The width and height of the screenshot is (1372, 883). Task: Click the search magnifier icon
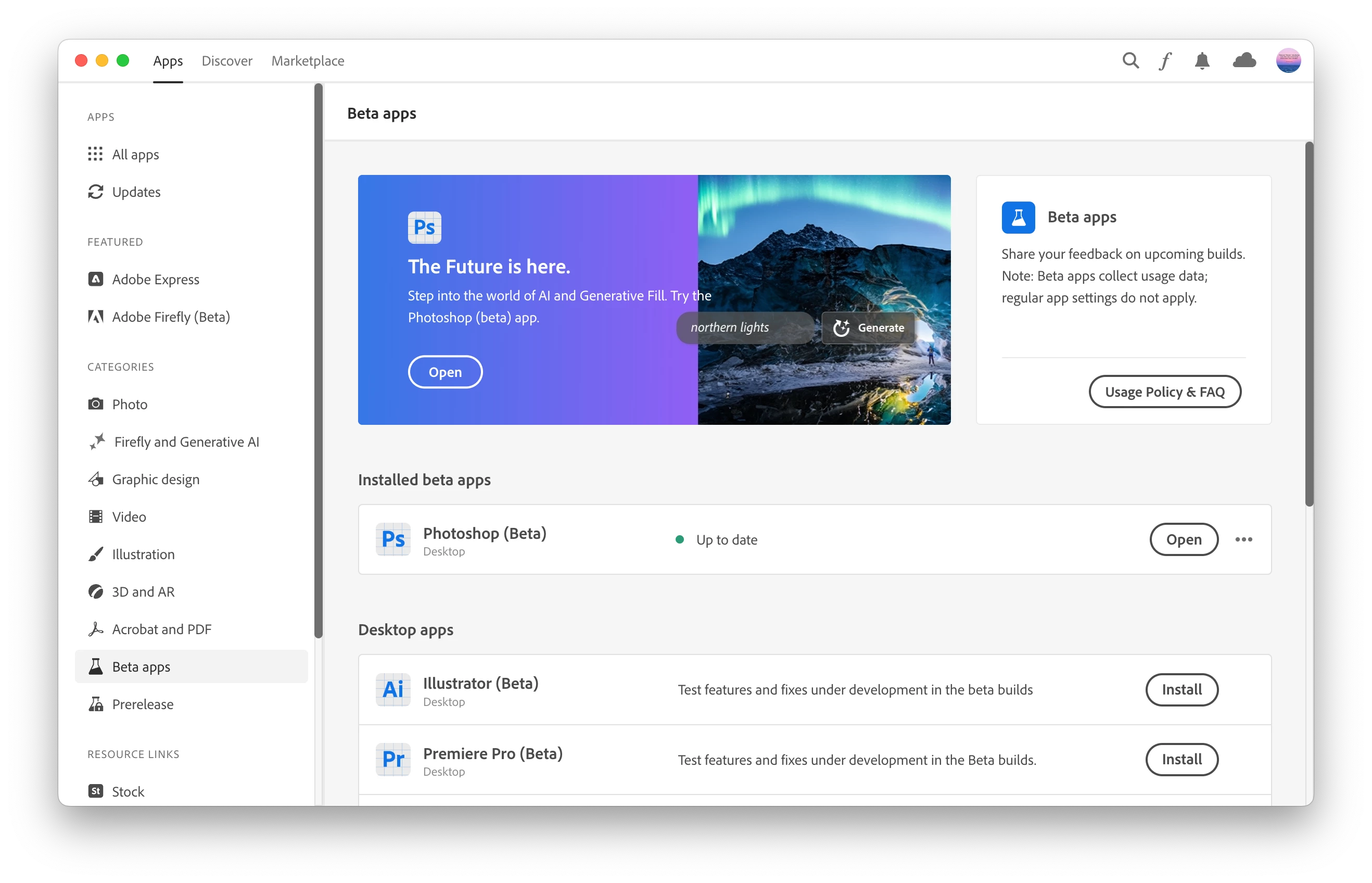1130,61
